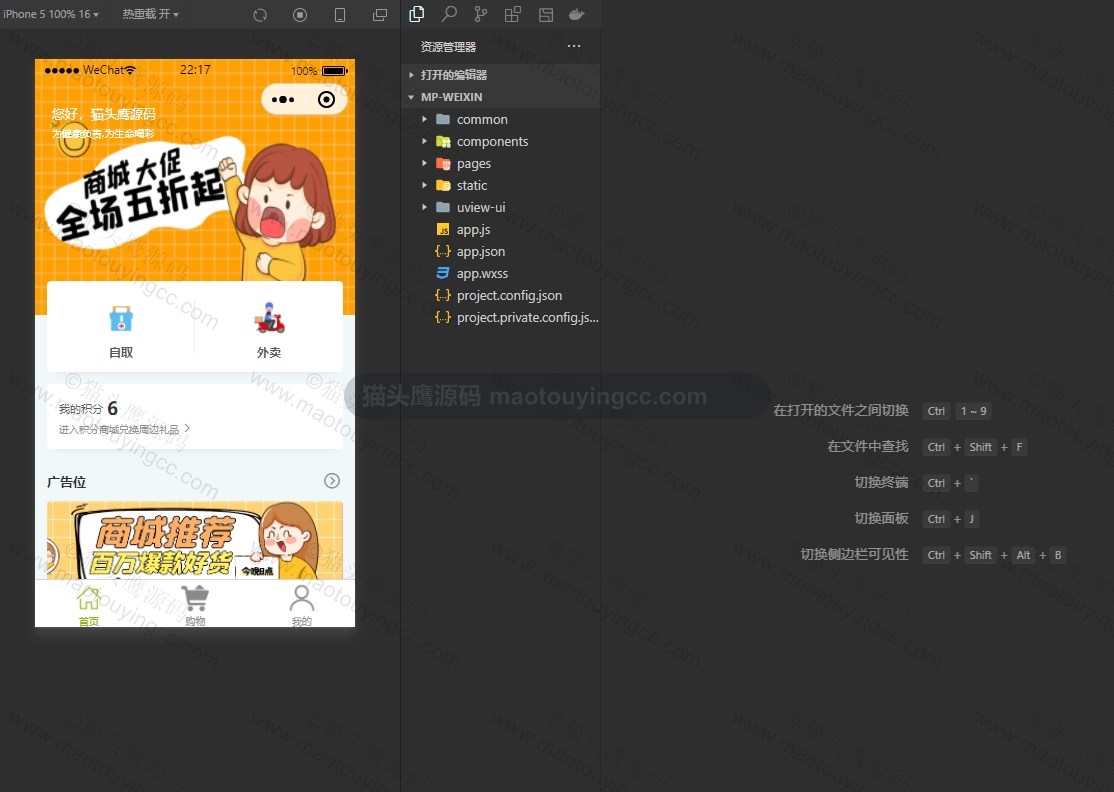The height and width of the screenshot is (792, 1114).
Task: Expand the components folder arrow
Action: pos(425,141)
